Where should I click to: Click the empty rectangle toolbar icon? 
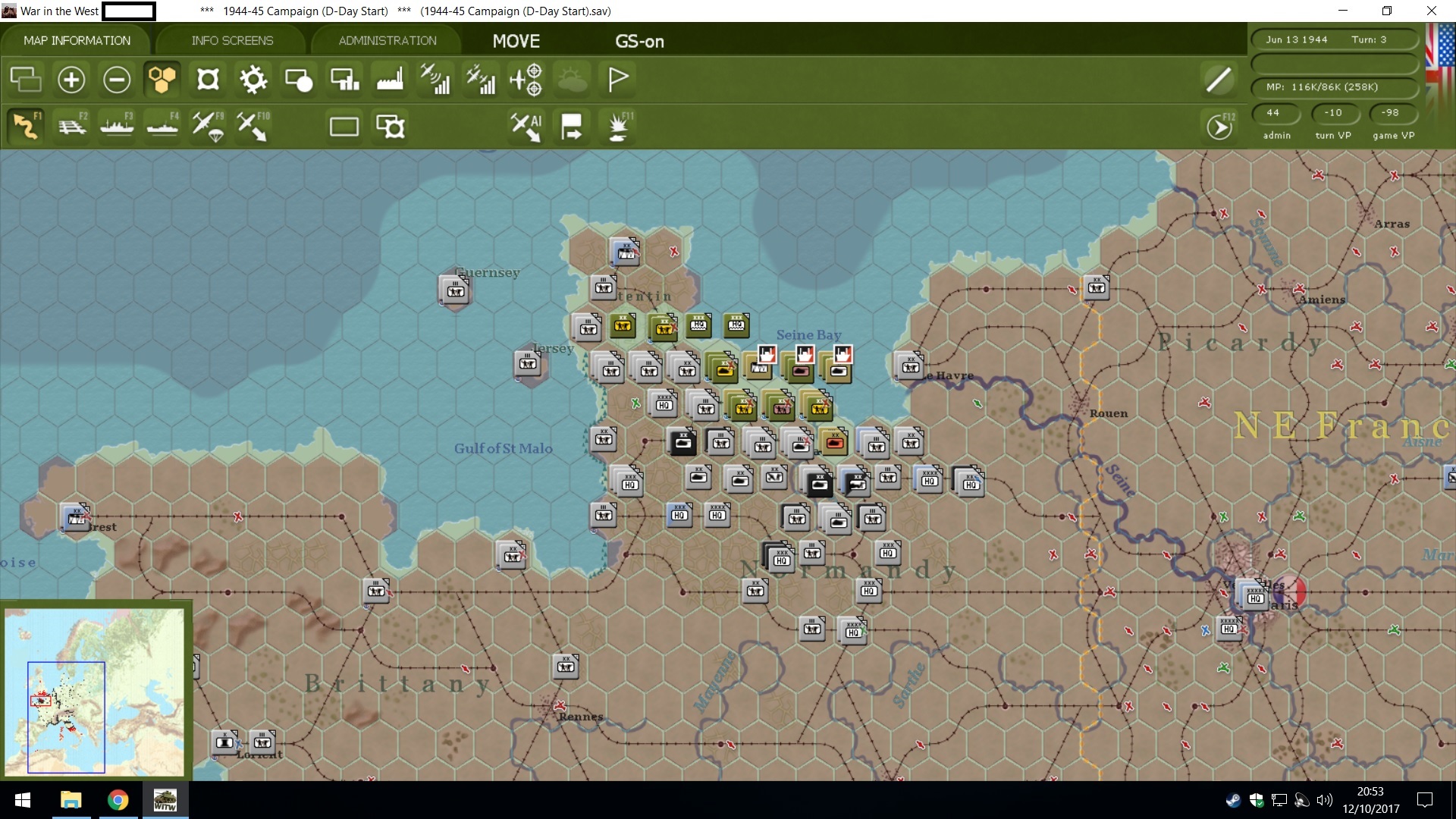click(344, 126)
